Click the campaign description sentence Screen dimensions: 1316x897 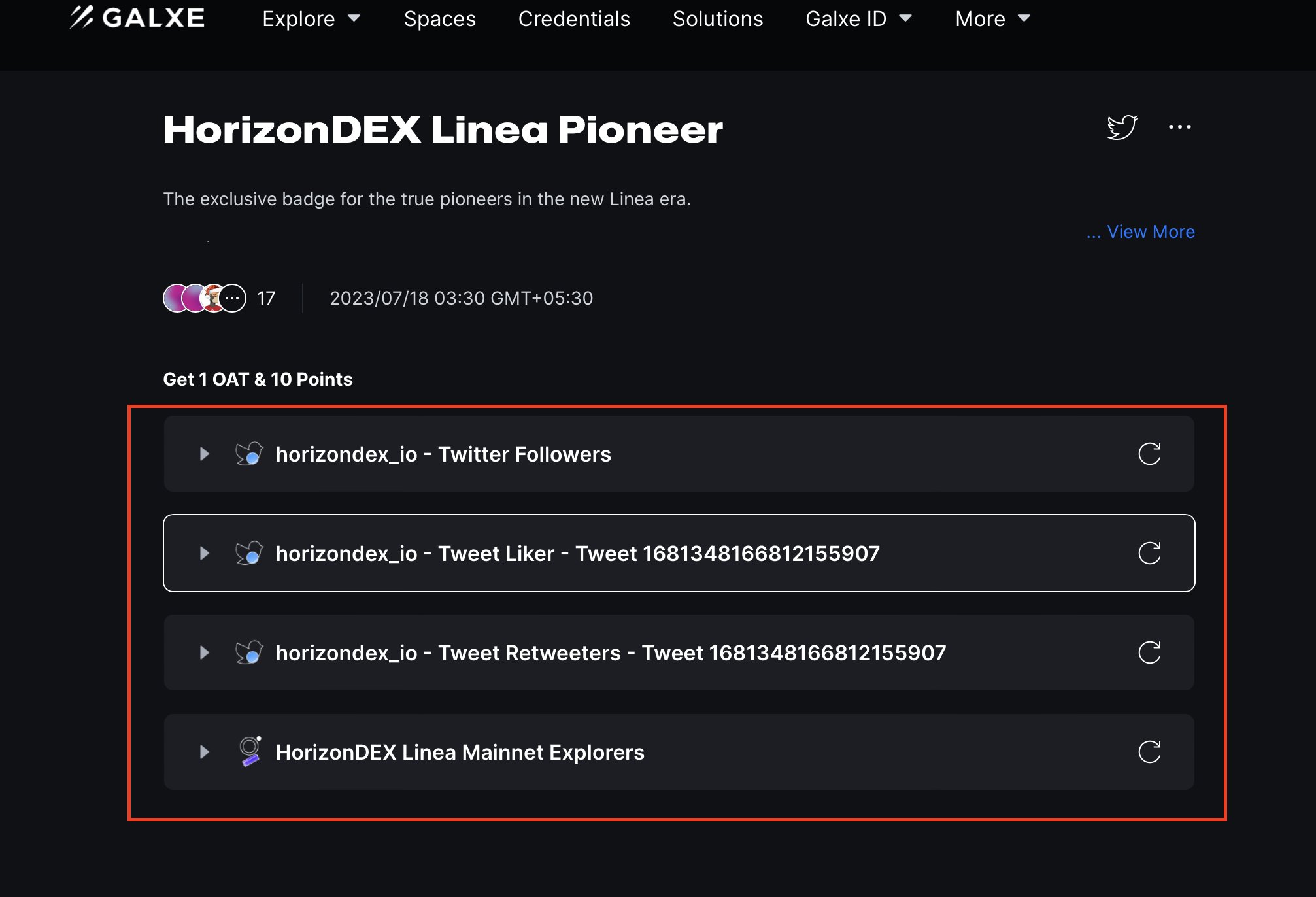426,199
